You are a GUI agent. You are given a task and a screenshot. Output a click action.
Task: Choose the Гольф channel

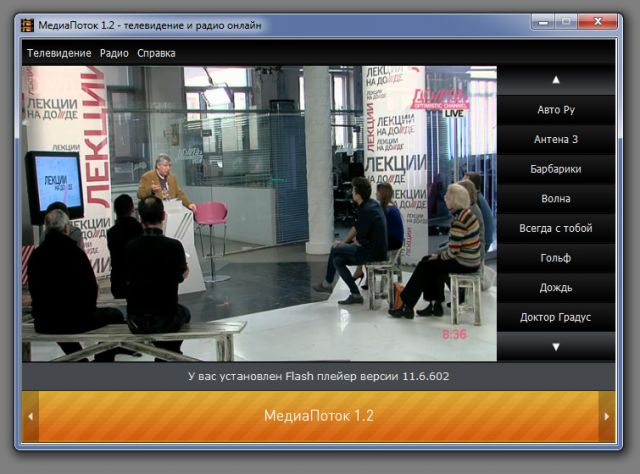pyautogui.click(x=556, y=258)
